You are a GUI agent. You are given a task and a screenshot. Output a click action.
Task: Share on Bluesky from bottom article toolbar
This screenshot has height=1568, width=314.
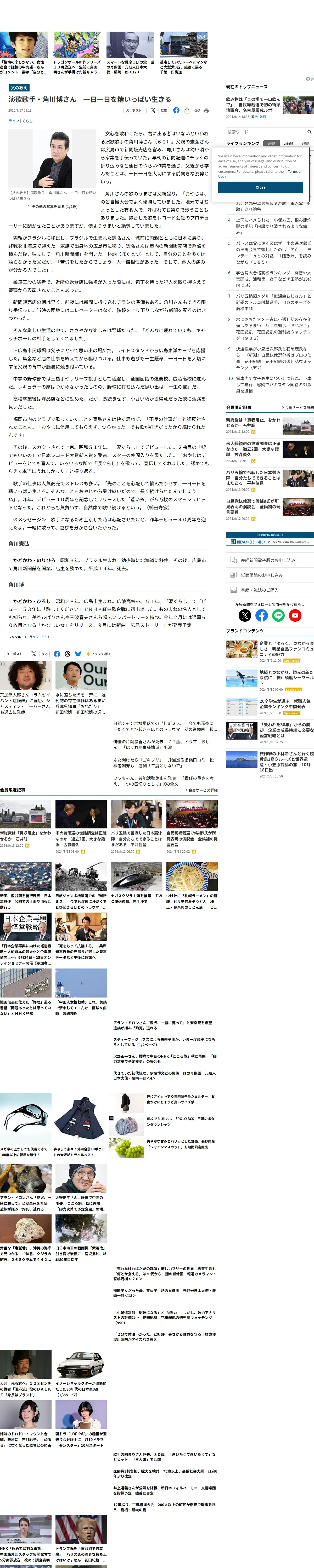[x=77, y=654]
